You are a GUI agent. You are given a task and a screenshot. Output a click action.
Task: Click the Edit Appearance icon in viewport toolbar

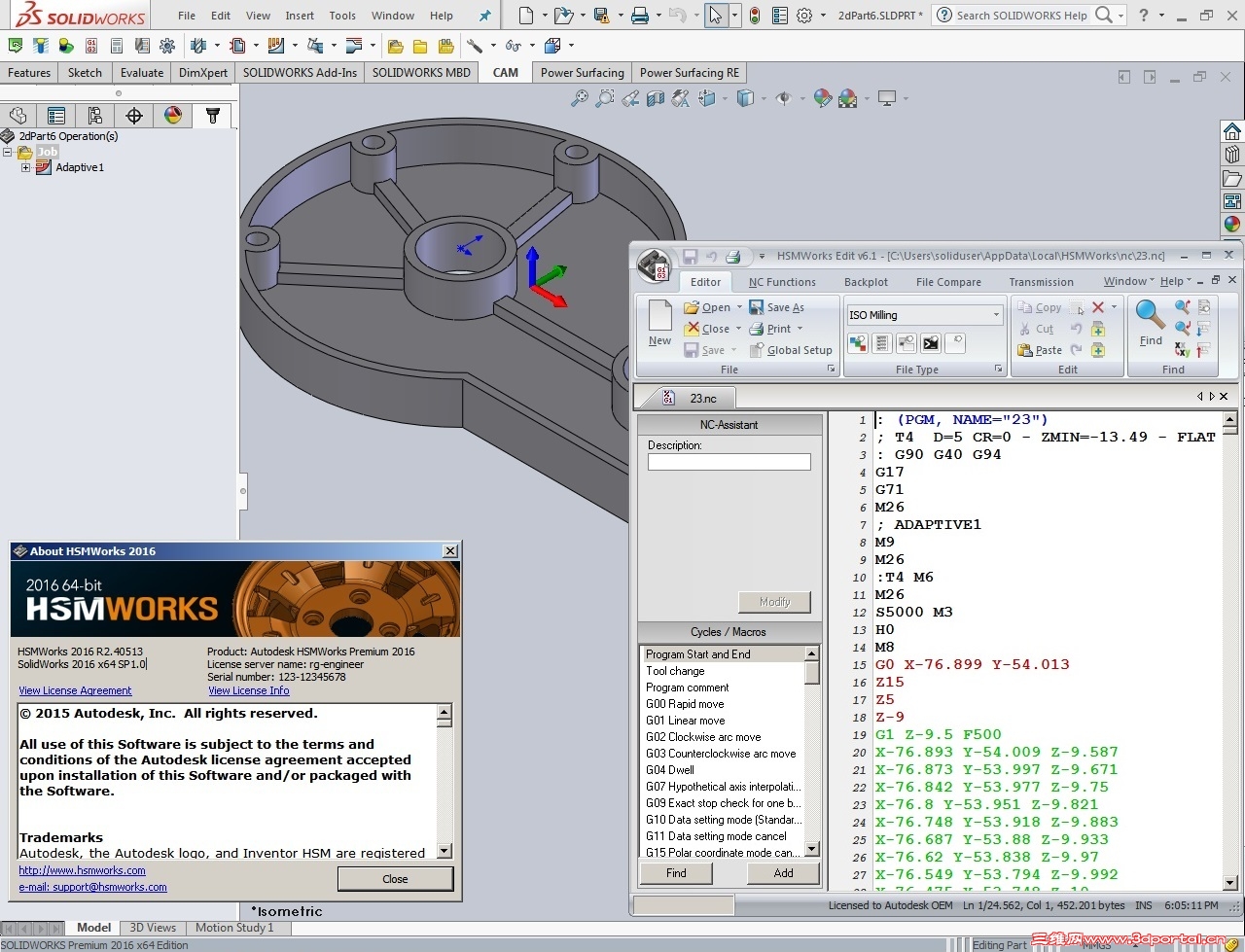coord(823,98)
